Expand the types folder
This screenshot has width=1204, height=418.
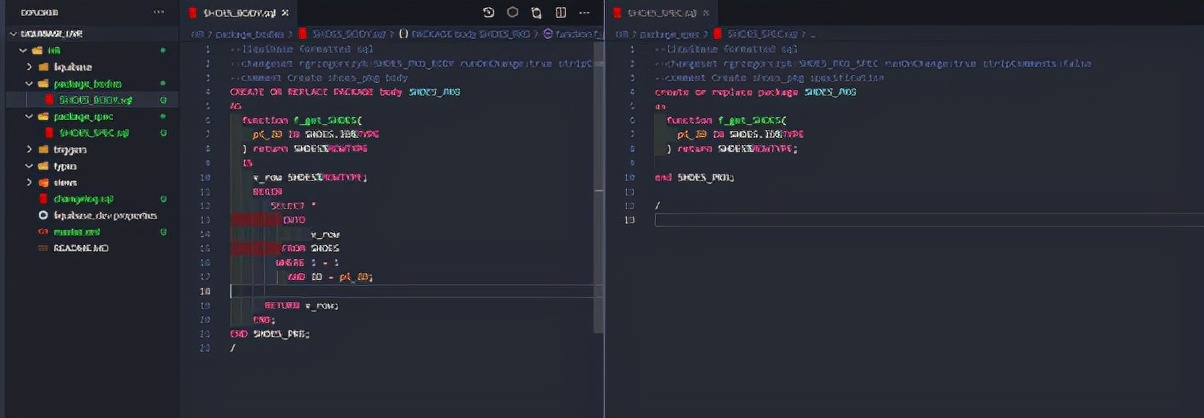tap(90, 166)
